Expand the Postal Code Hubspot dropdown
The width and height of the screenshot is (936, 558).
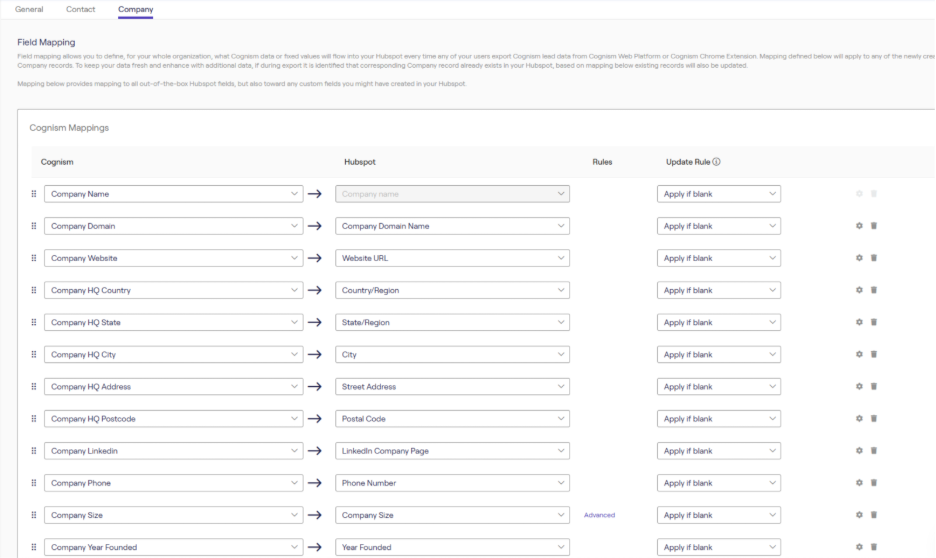[452, 419]
